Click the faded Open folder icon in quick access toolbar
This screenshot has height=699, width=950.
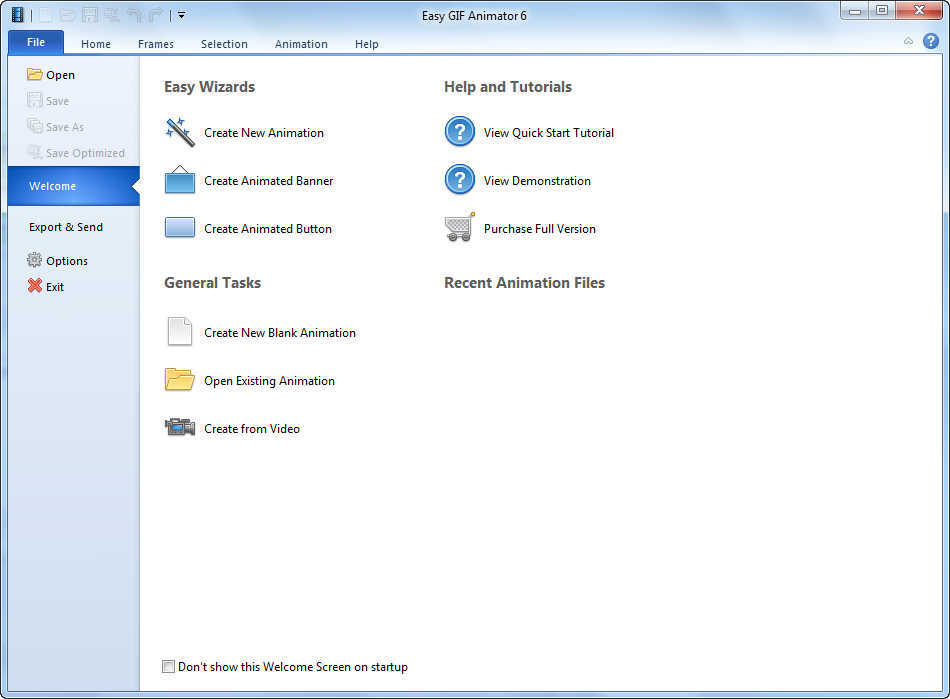(67, 15)
